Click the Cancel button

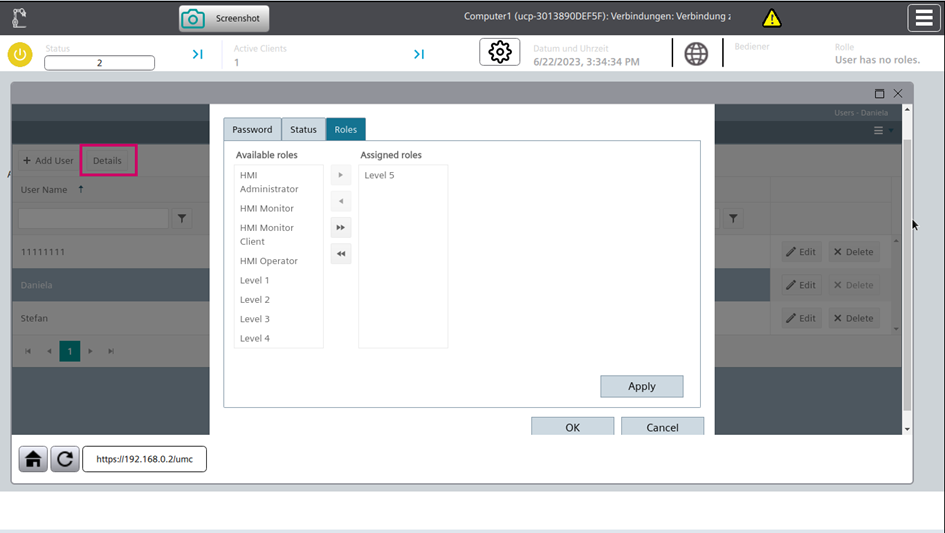point(662,426)
